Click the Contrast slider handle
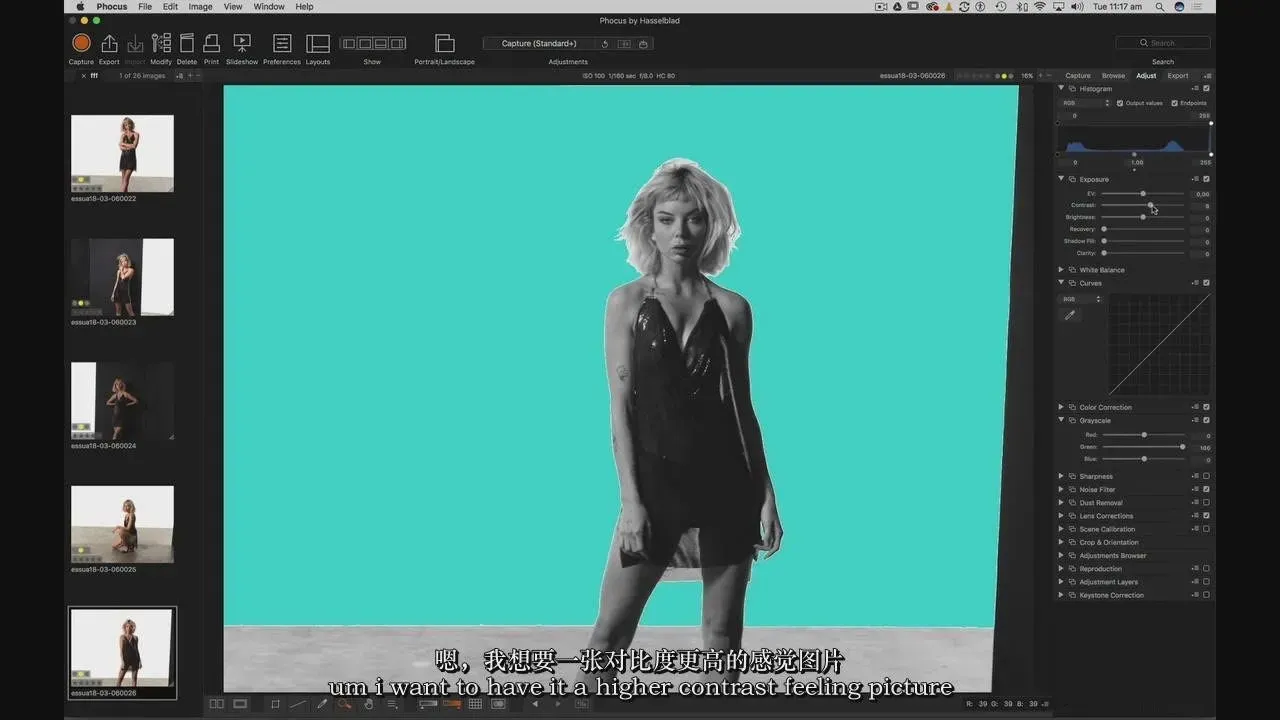The image size is (1280, 720). click(1150, 205)
